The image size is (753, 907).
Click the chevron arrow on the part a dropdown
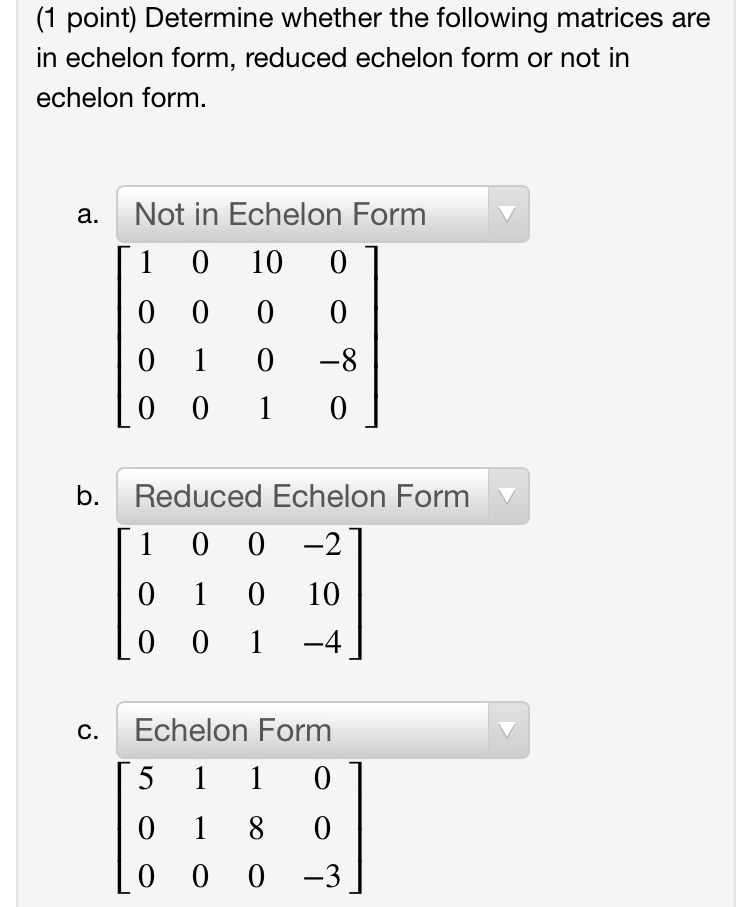507,213
